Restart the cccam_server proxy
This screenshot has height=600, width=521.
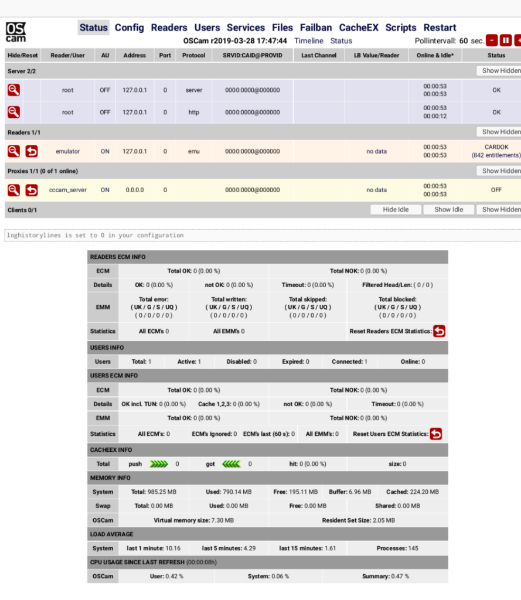click(x=32, y=190)
